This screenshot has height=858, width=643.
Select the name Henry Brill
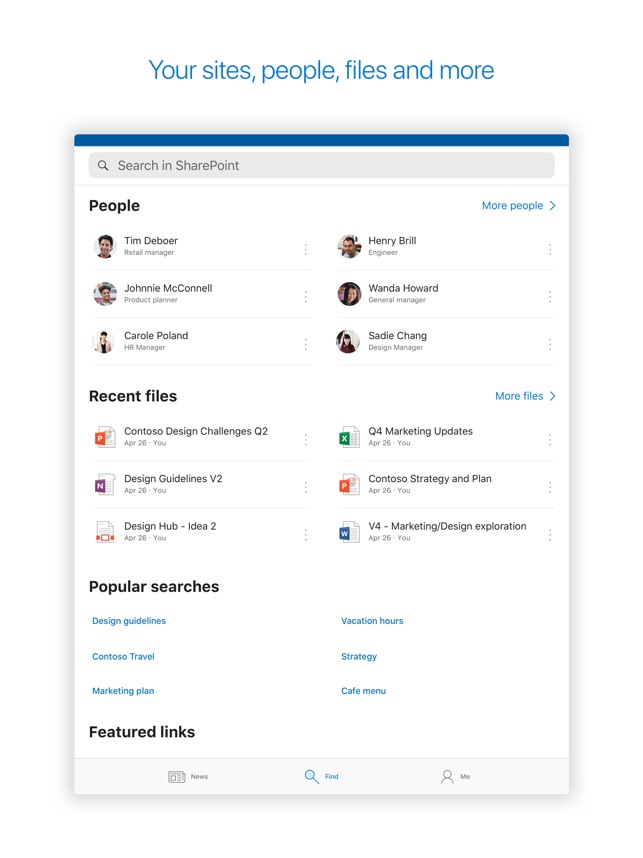pos(392,241)
